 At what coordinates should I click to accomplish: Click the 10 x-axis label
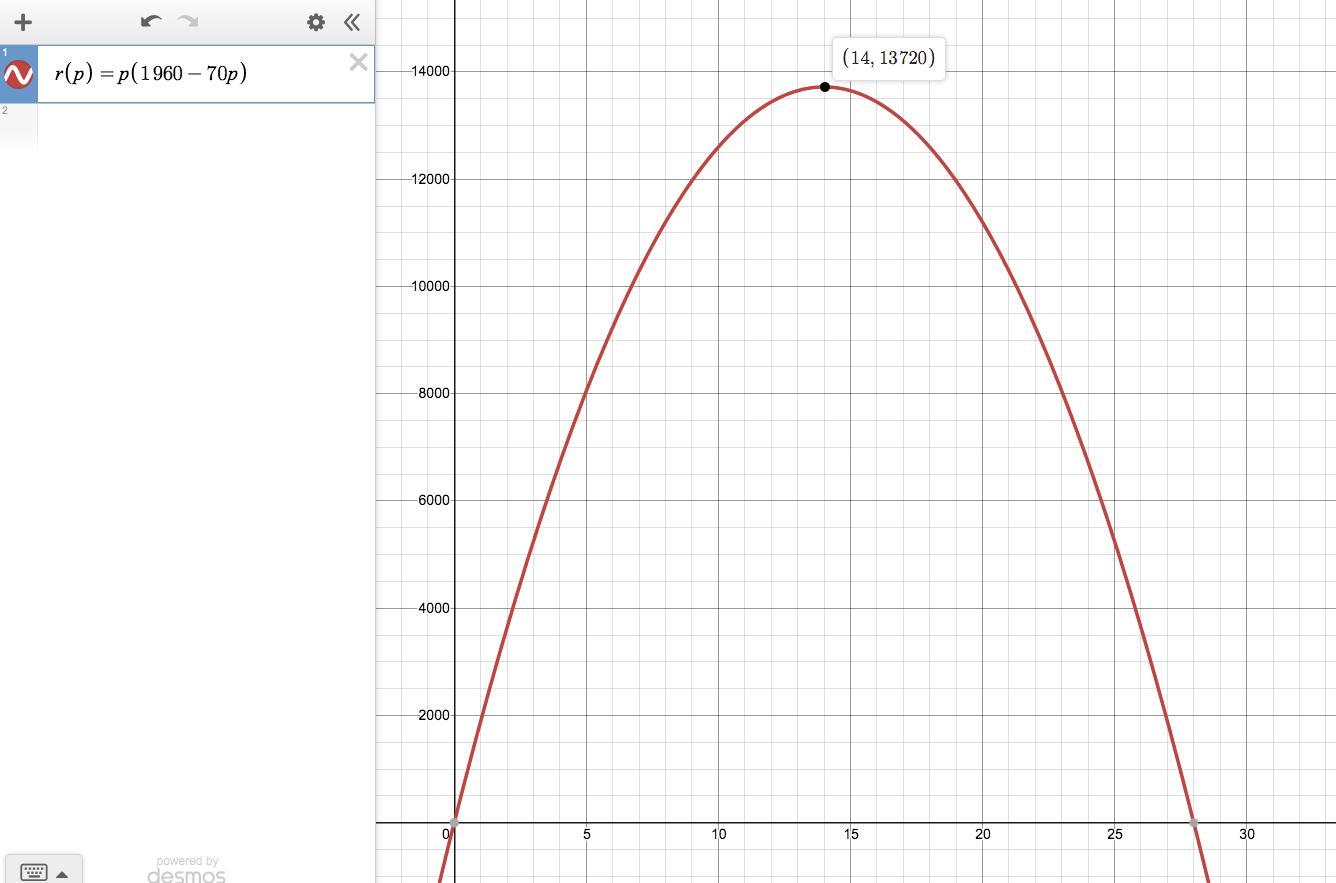[719, 834]
